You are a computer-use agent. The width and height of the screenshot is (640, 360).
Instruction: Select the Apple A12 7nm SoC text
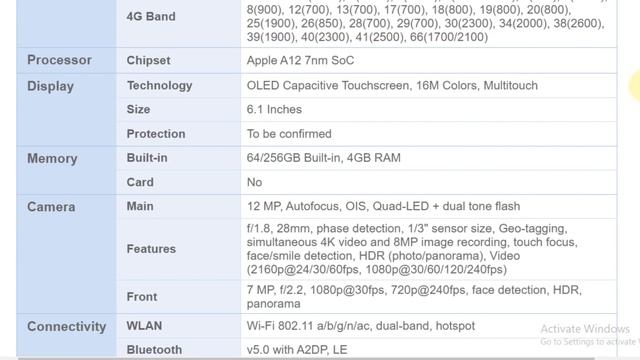(x=300, y=60)
